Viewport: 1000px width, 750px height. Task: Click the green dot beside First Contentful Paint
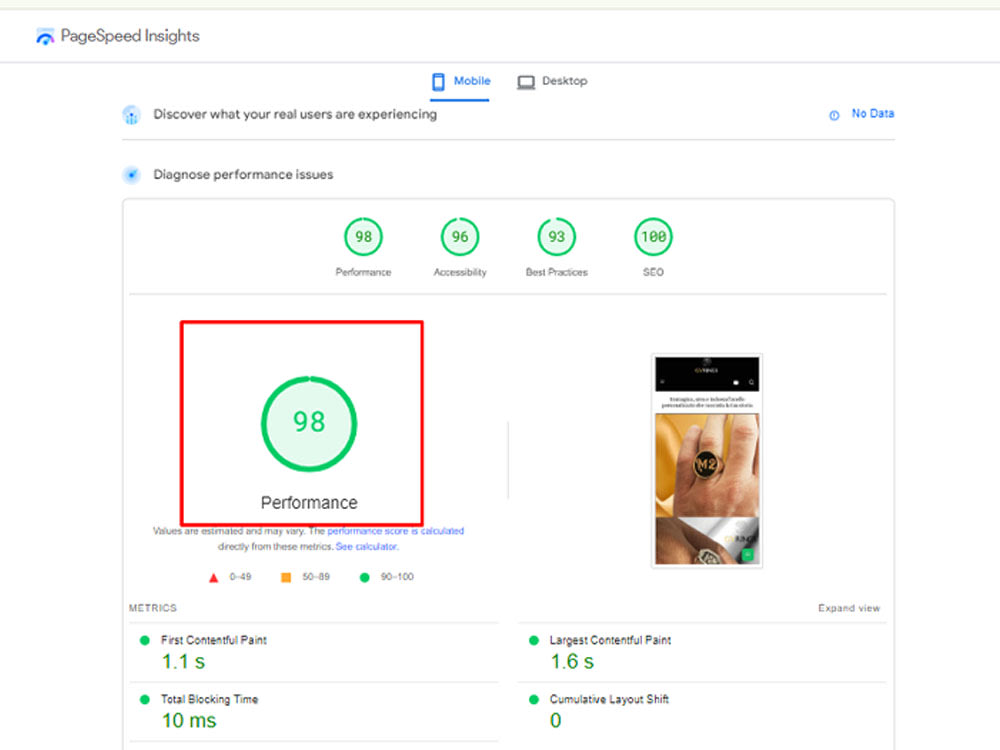click(x=145, y=640)
